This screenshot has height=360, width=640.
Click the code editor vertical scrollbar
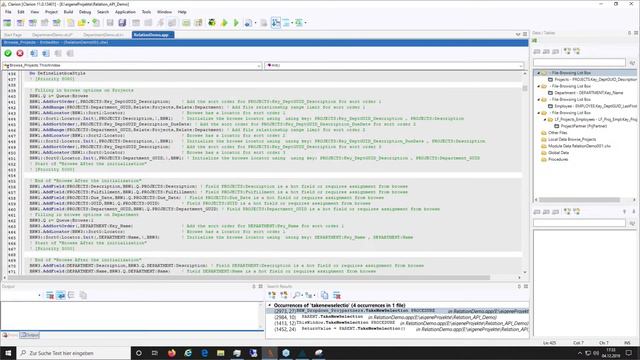525,88
